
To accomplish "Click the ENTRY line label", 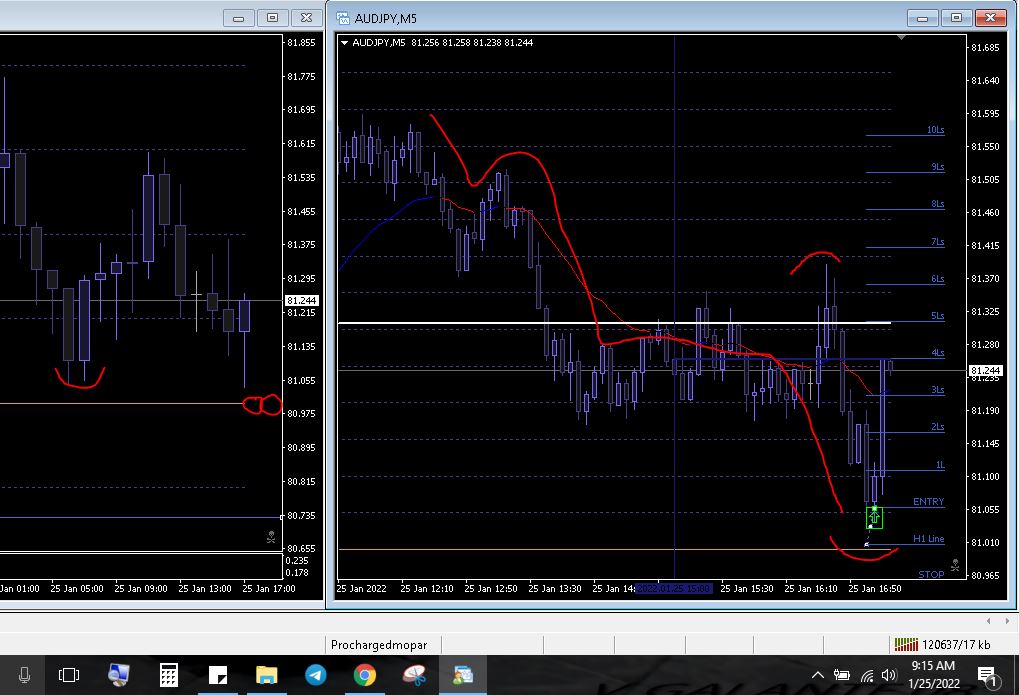I will [x=928, y=502].
